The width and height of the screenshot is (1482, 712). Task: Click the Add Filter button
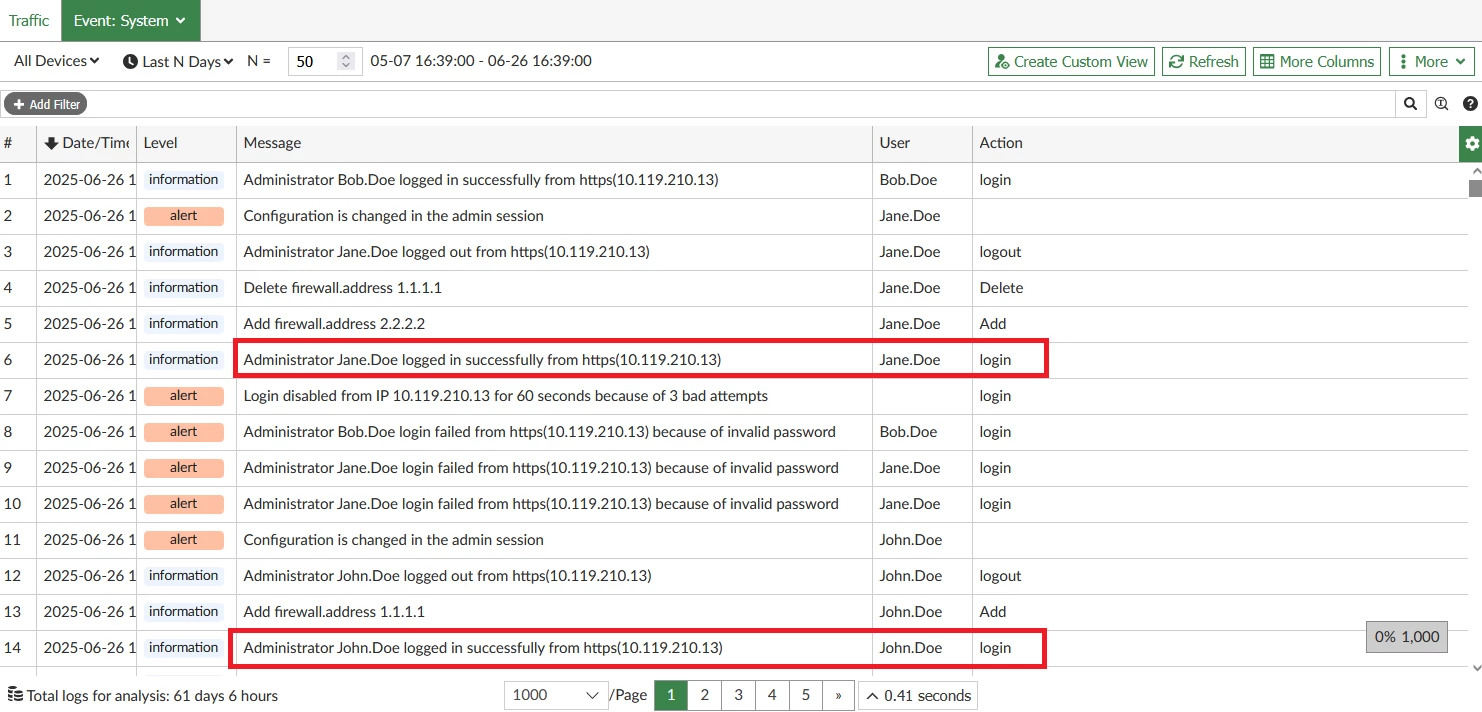[x=46, y=104]
